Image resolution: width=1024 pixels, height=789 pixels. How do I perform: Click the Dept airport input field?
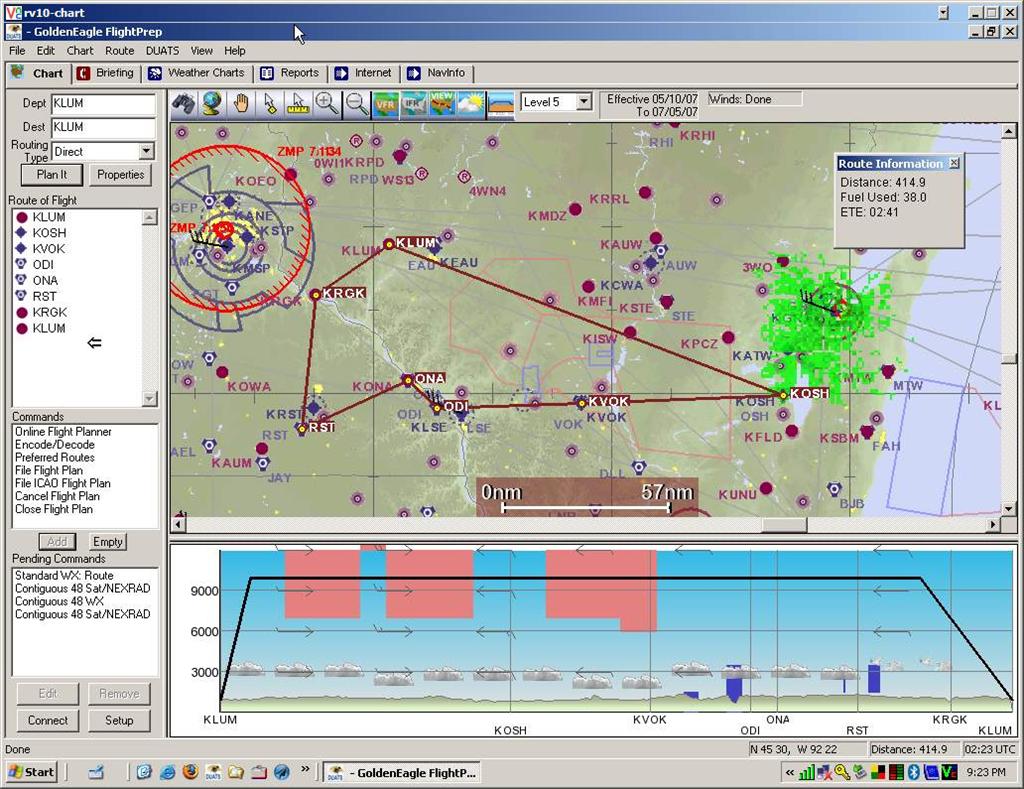pos(104,103)
